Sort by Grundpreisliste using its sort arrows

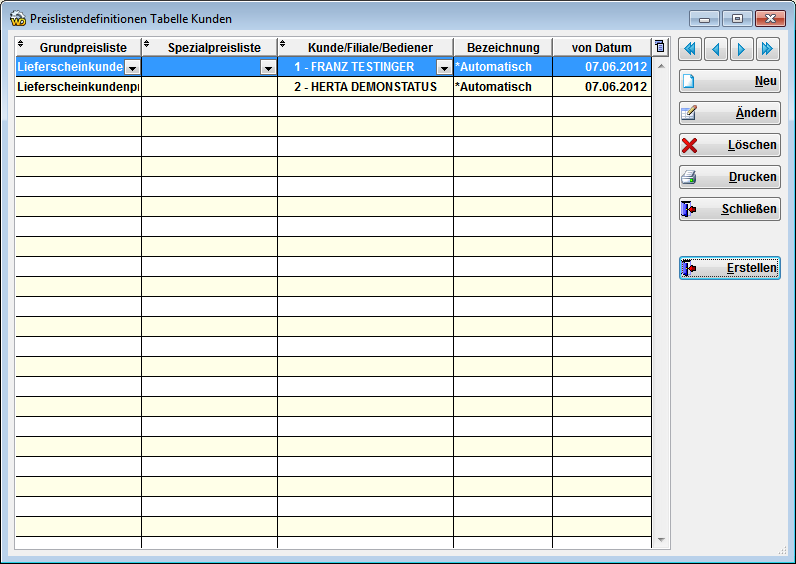(x=20, y=44)
